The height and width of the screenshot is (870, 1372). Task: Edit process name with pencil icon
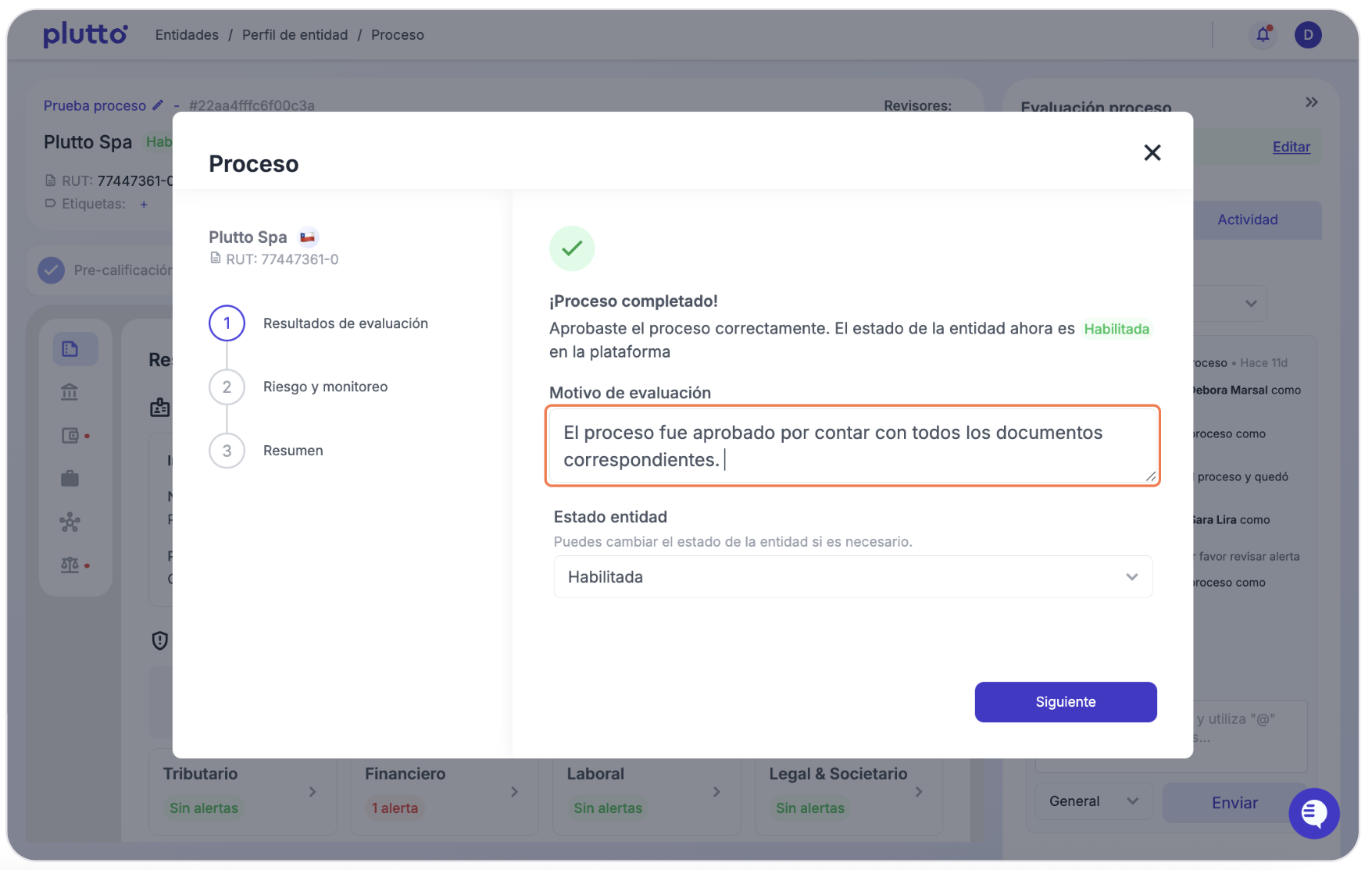[x=158, y=105]
